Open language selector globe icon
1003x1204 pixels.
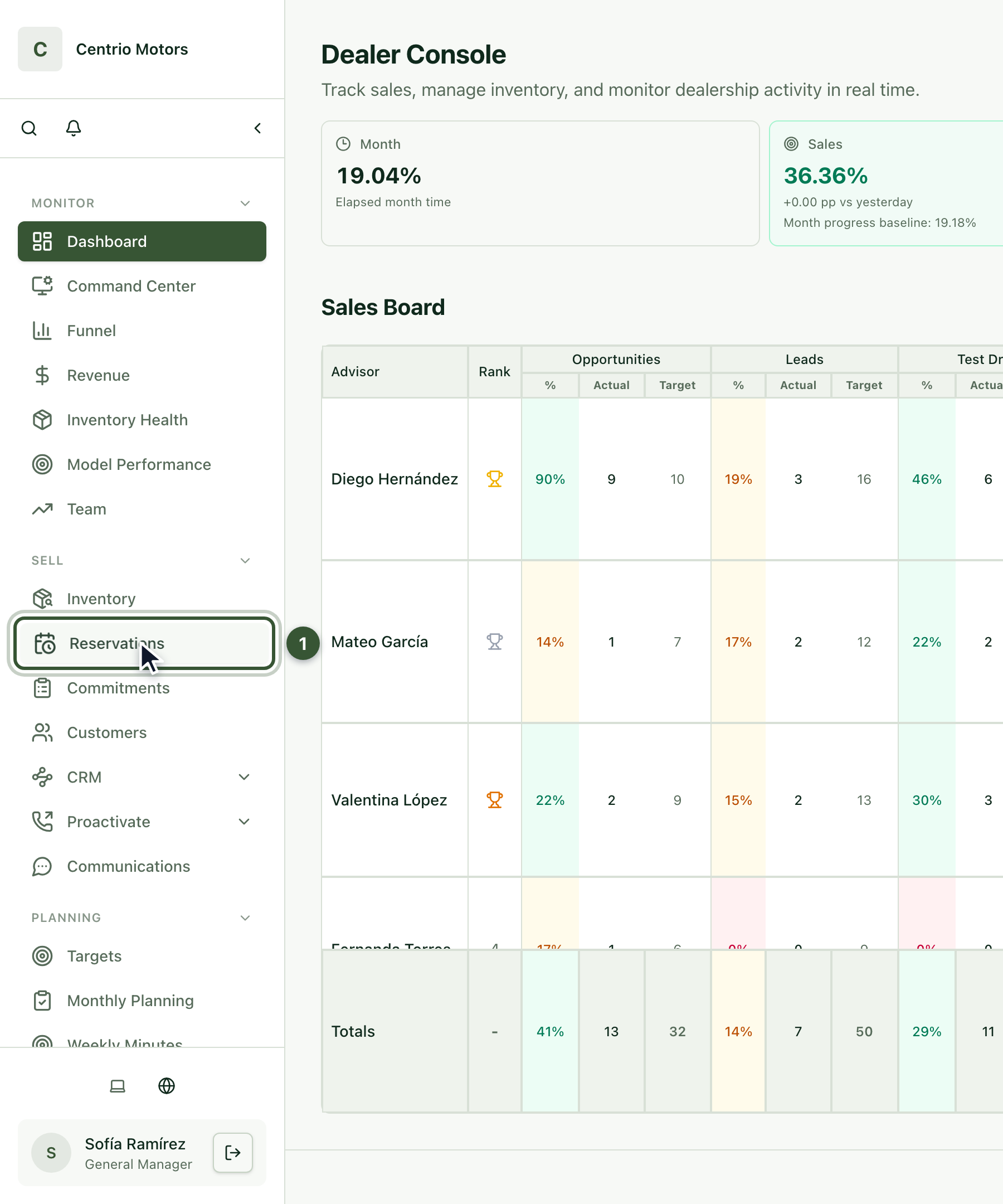click(x=167, y=1086)
